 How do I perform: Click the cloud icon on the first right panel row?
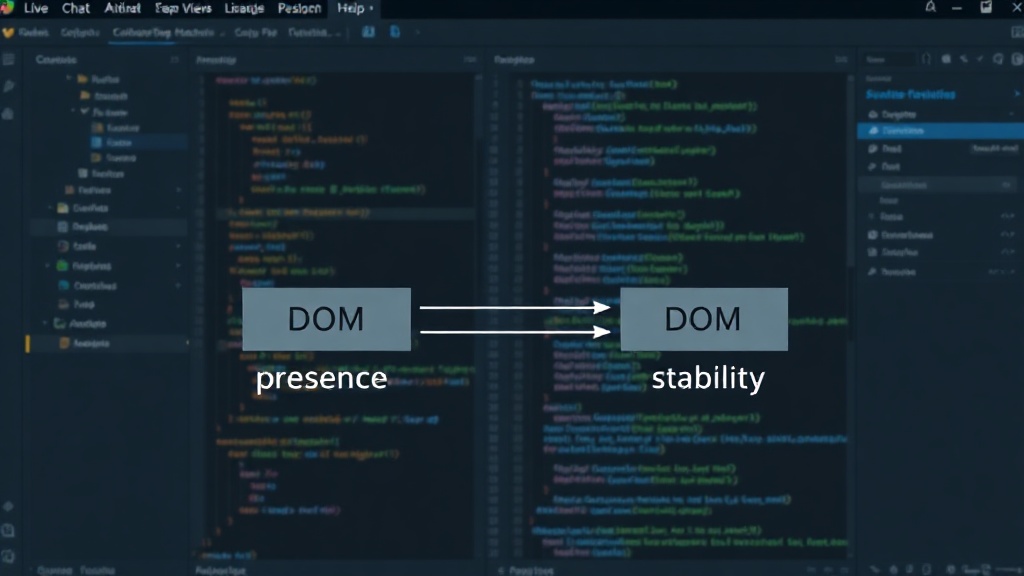(873, 114)
